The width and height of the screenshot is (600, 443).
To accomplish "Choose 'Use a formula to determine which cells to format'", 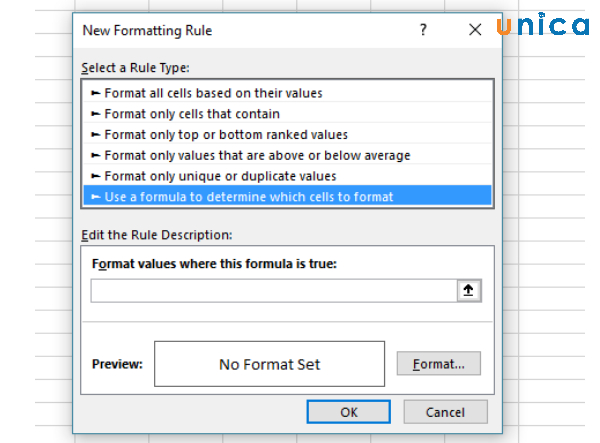I will coord(248,197).
